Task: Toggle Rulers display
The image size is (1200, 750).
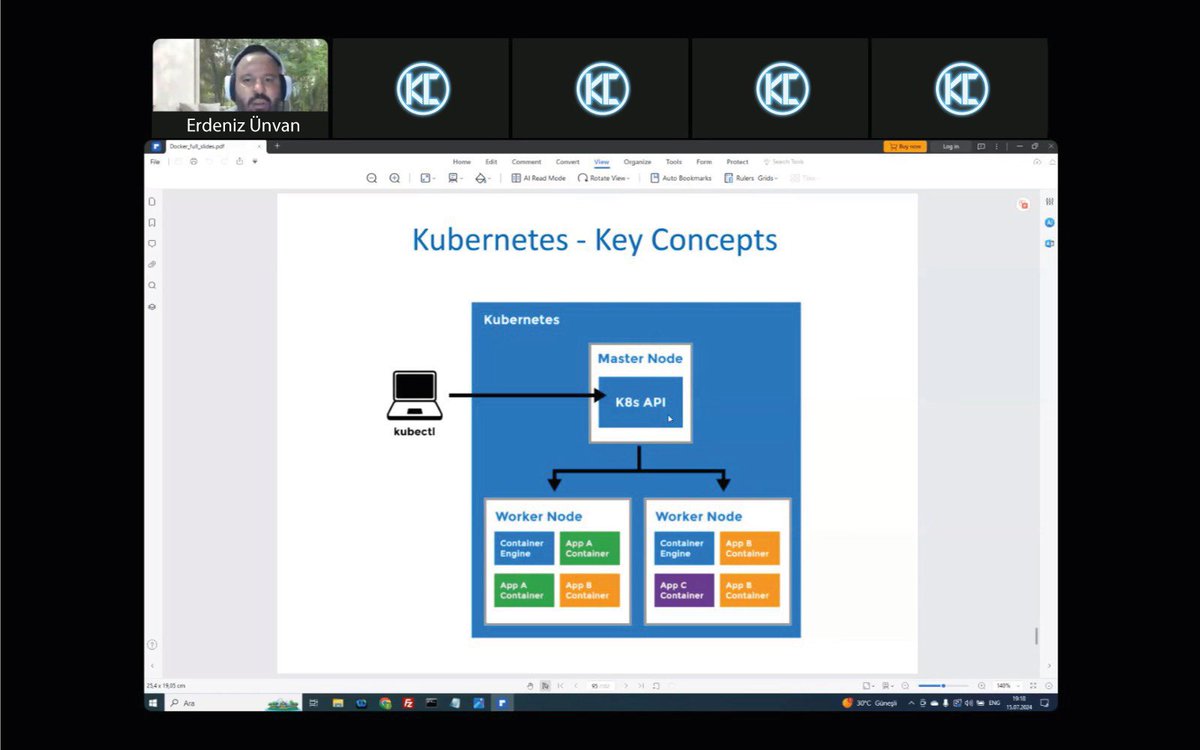Action: (x=739, y=178)
